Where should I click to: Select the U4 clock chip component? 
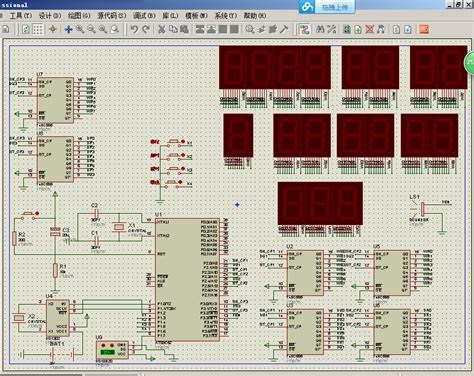pyautogui.click(x=58, y=318)
